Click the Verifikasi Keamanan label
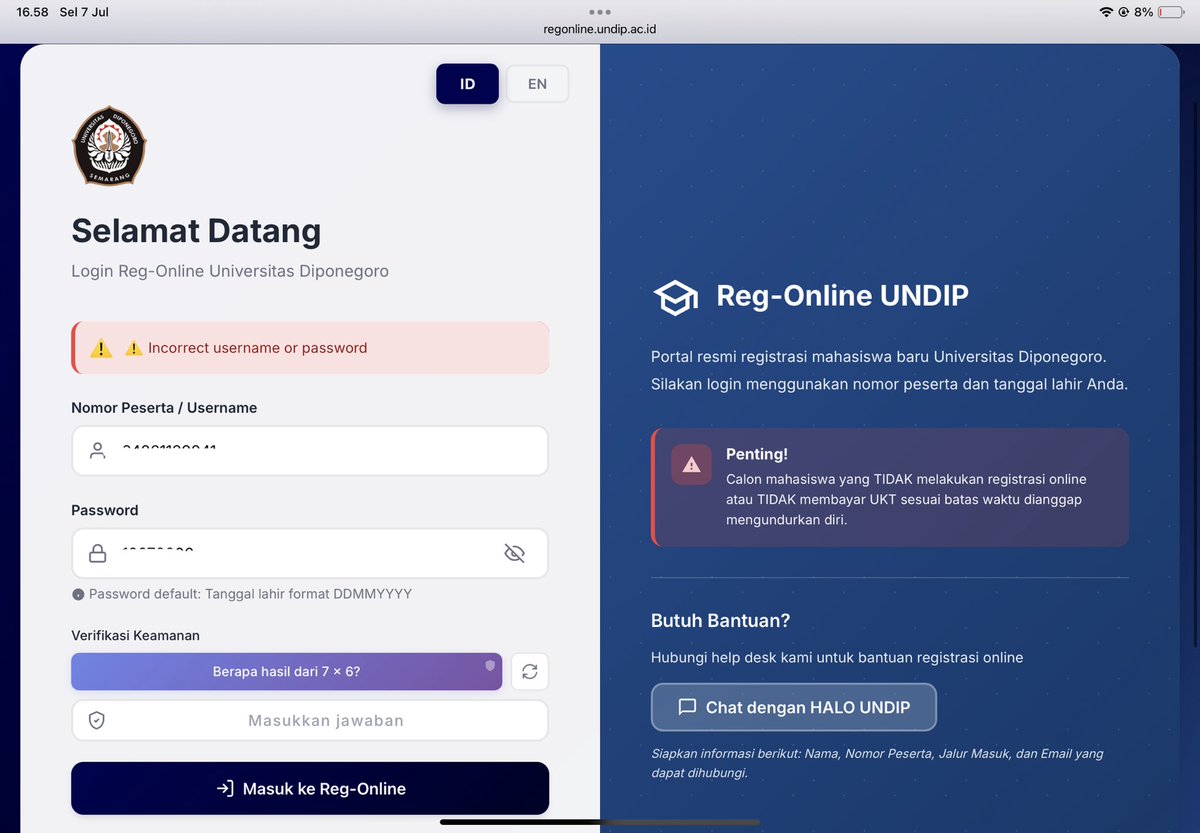This screenshot has width=1200, height=833. coord(135,635)
